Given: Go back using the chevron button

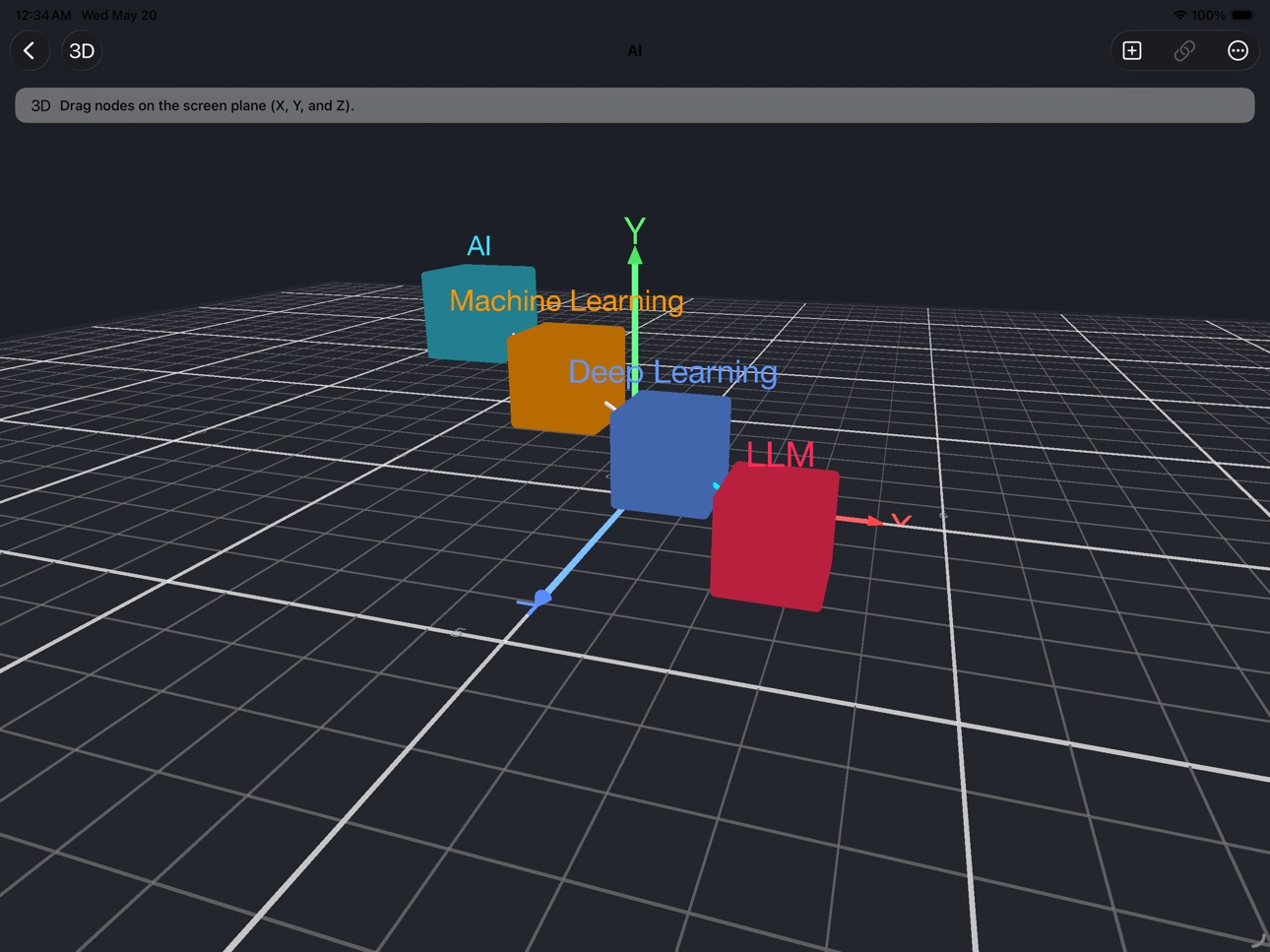Looking at the screenshot, I should click(30, 50).
